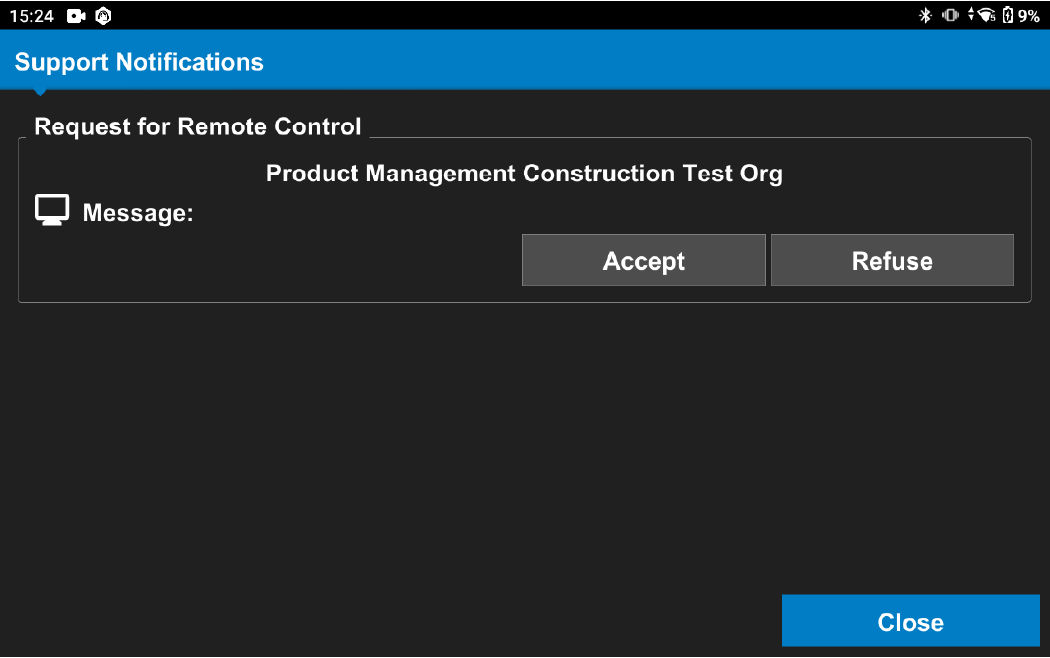This screenshot has height=658, width=1050.
Task: Click the Support Notifications header title
Action: click(139, 62)
